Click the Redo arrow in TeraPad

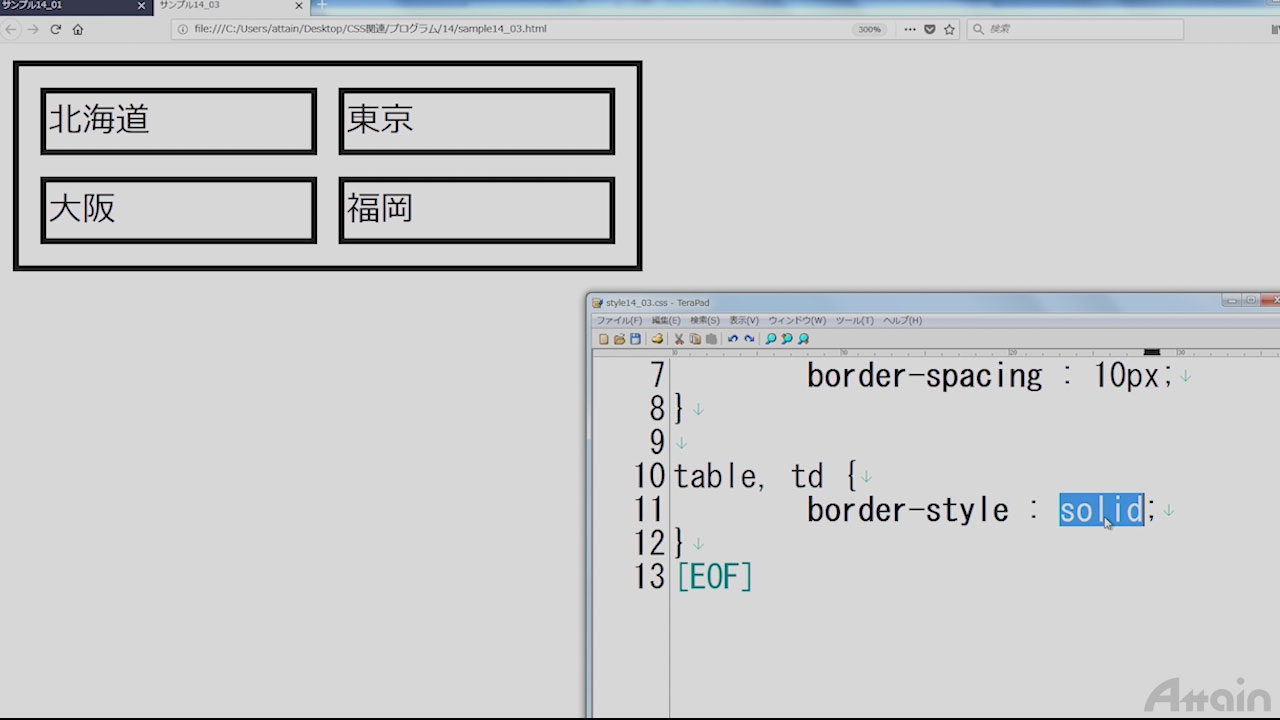tap(749, 339)
